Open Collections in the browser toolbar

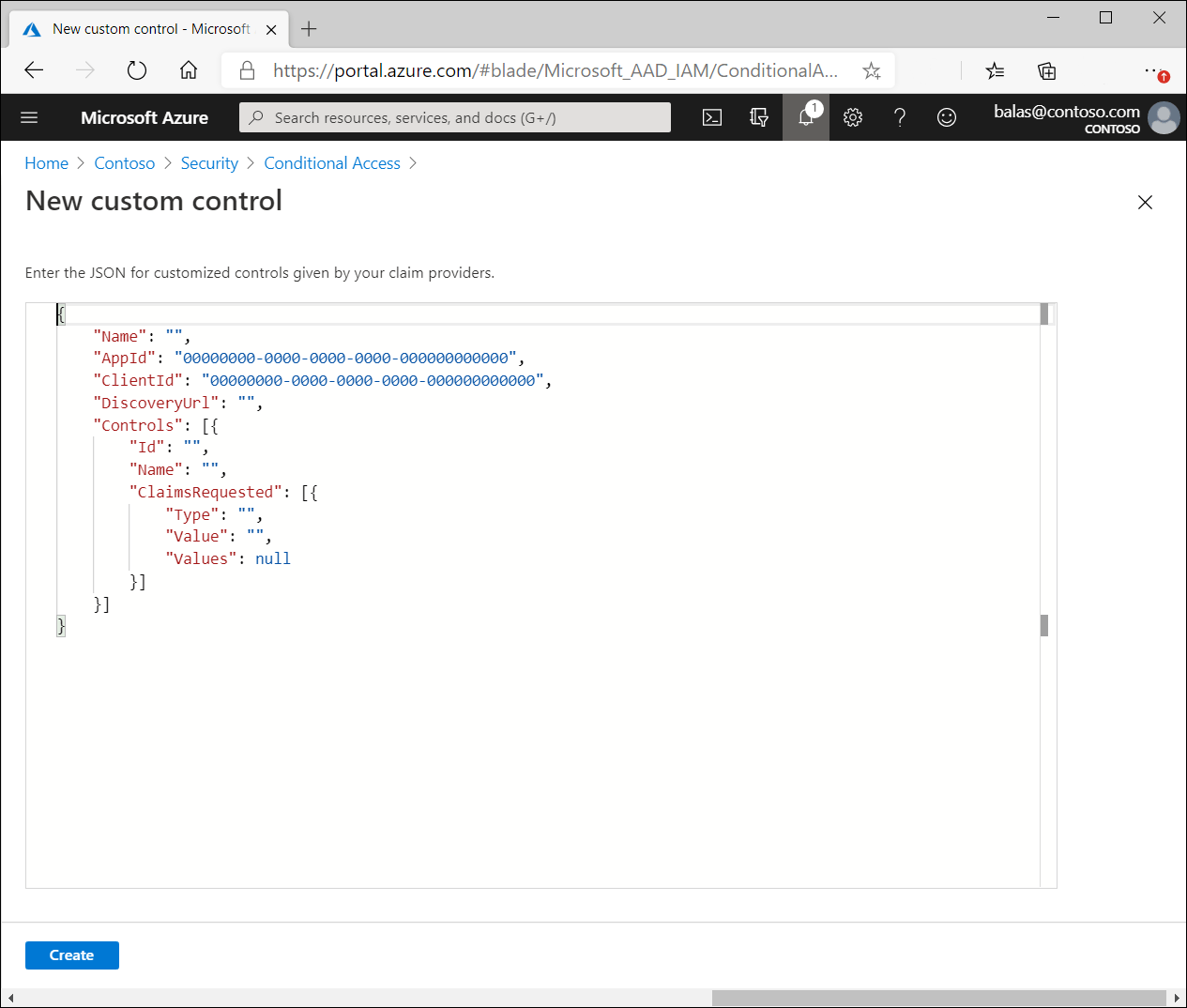point(1046,70)
